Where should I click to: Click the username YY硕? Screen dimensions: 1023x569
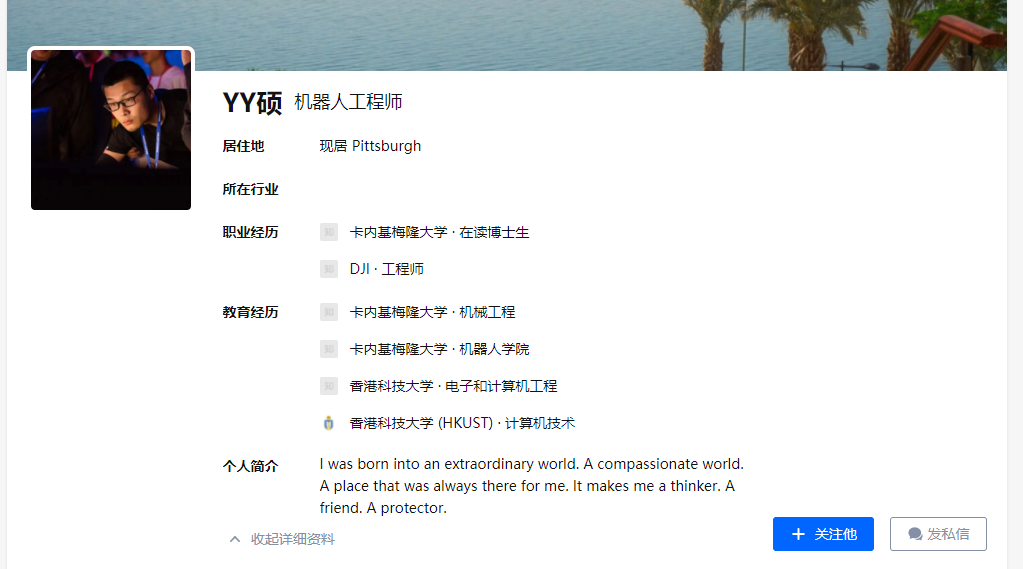[x=252, y=102]
